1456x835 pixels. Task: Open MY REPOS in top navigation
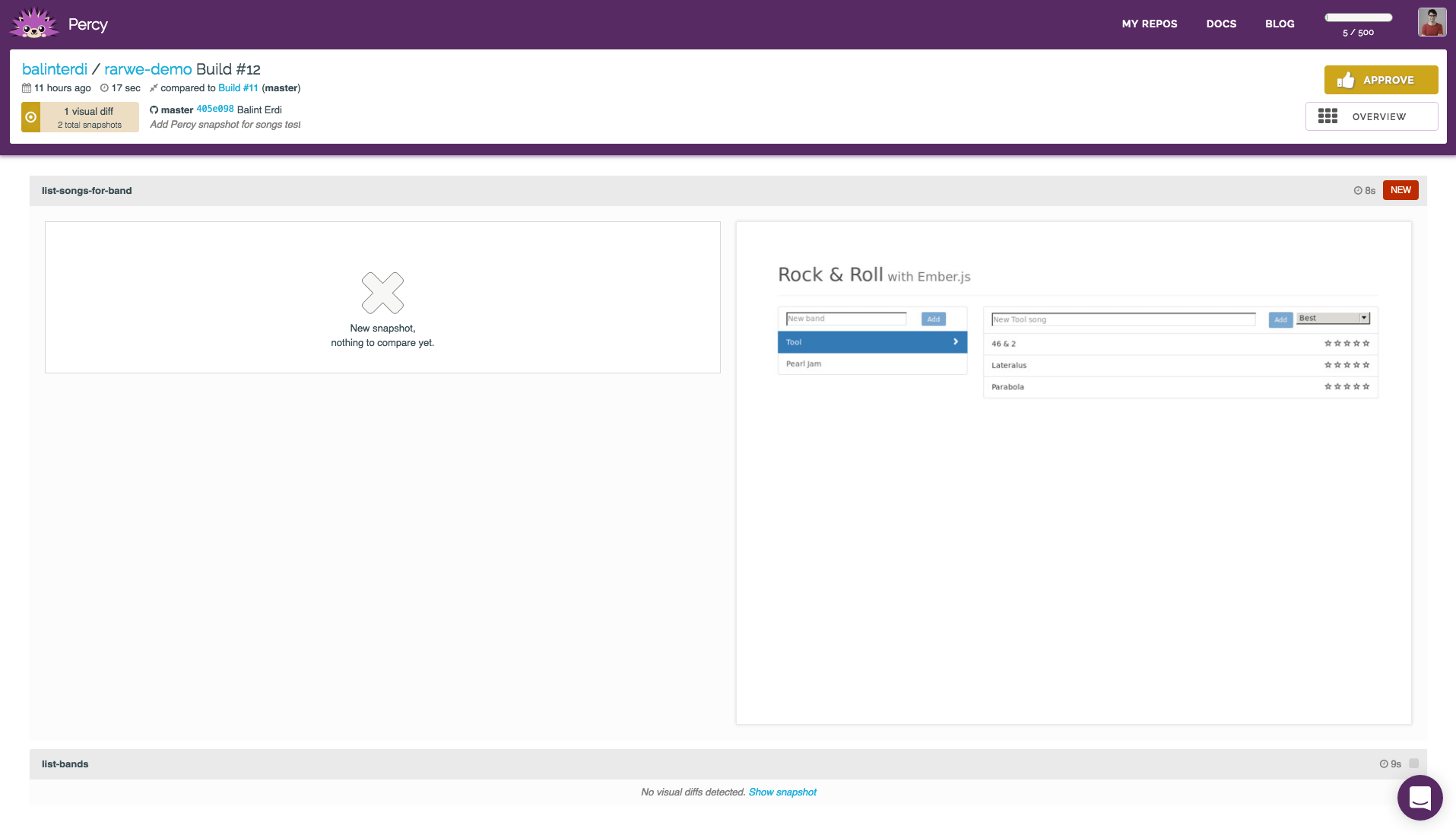[x=1149, y=24]
